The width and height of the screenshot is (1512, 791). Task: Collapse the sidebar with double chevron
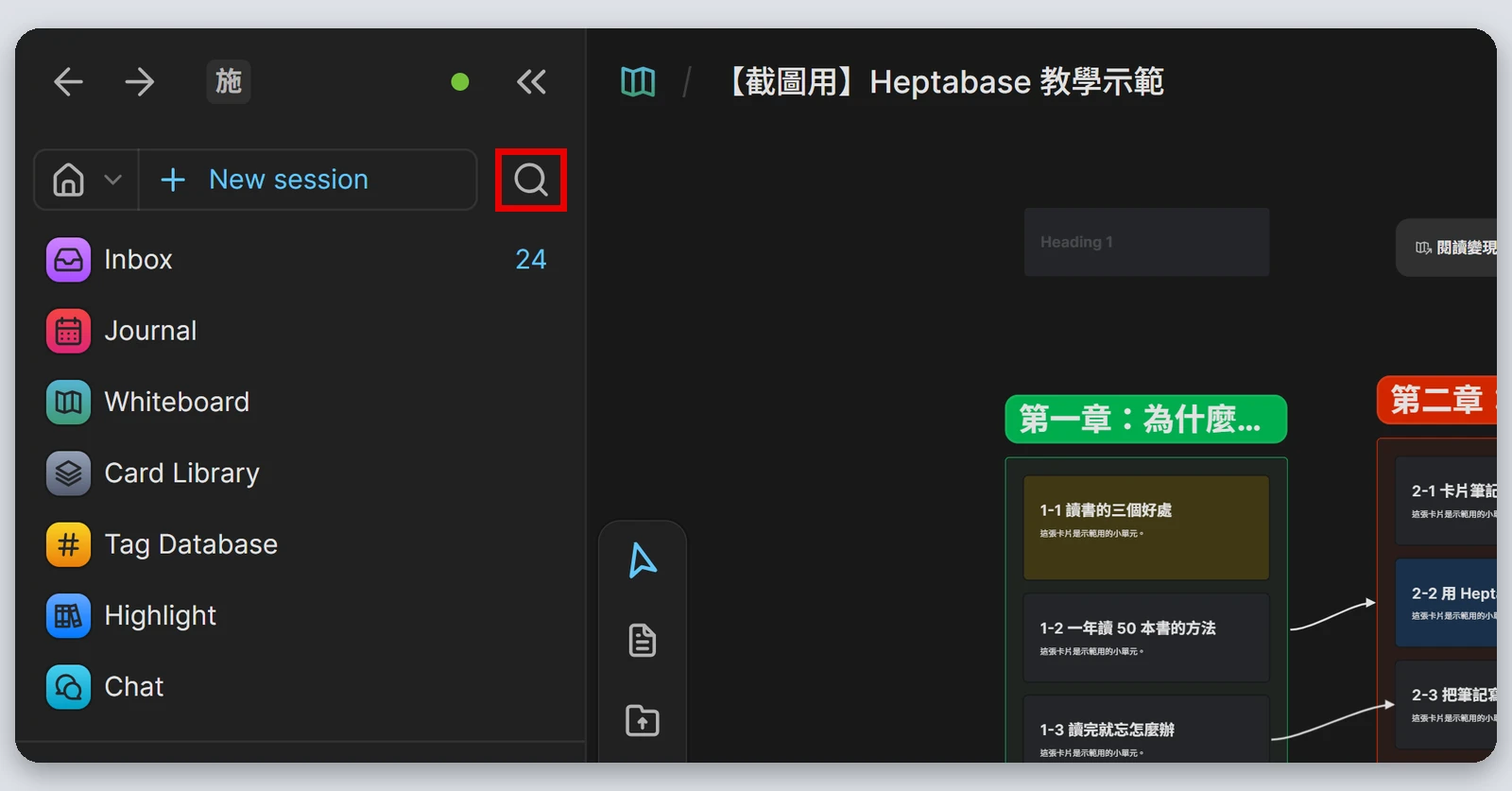pyautogui.click(x=531, y=82)
